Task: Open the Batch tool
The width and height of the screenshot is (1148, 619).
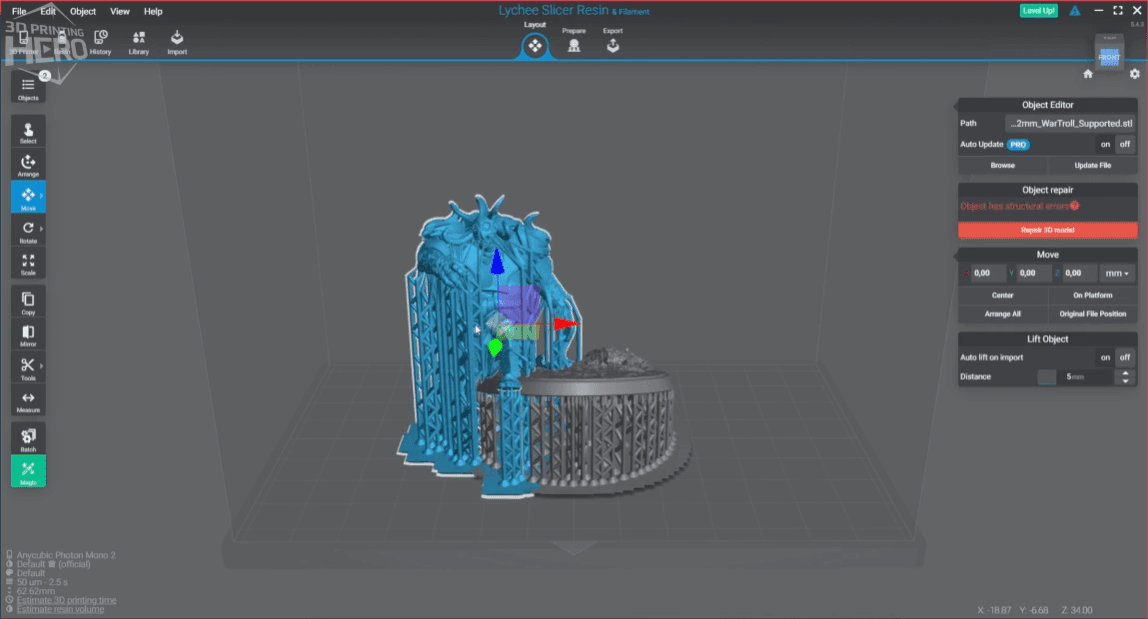Action: pyautogui.click(x=28, y=440)
